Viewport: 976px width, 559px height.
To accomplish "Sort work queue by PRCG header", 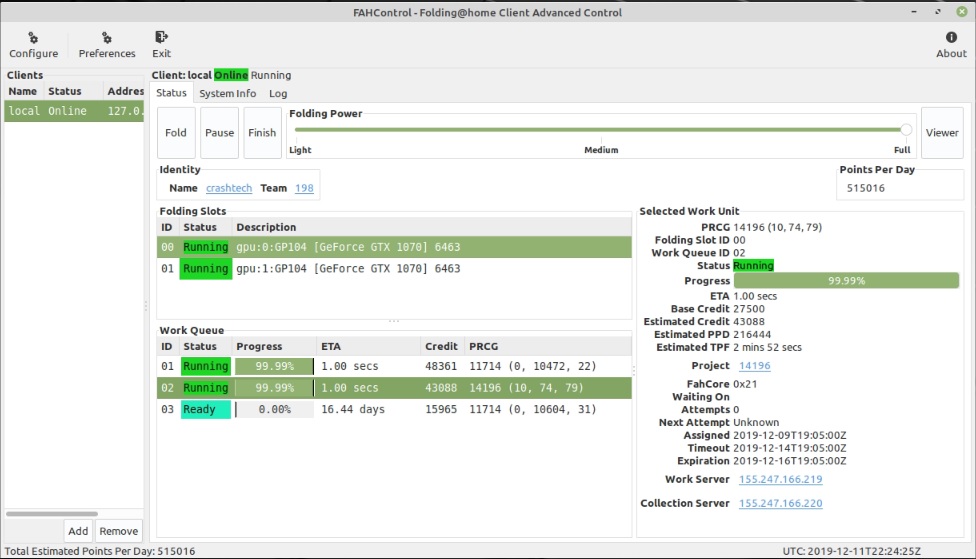I will click(x=548, y=346).
